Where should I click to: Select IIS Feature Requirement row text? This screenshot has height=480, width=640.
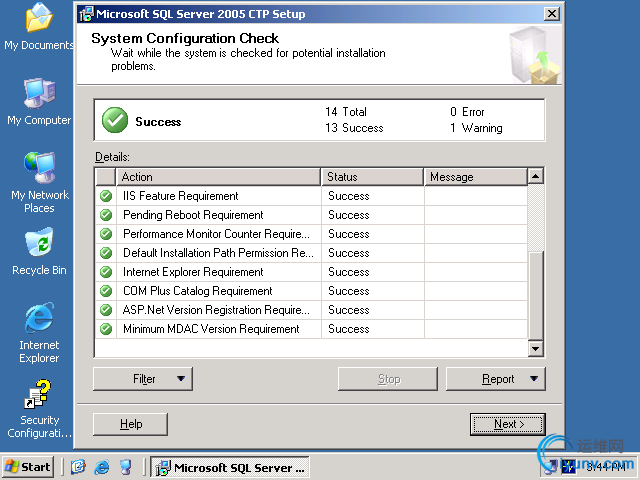pyautogui.click(x=180, y=196)
